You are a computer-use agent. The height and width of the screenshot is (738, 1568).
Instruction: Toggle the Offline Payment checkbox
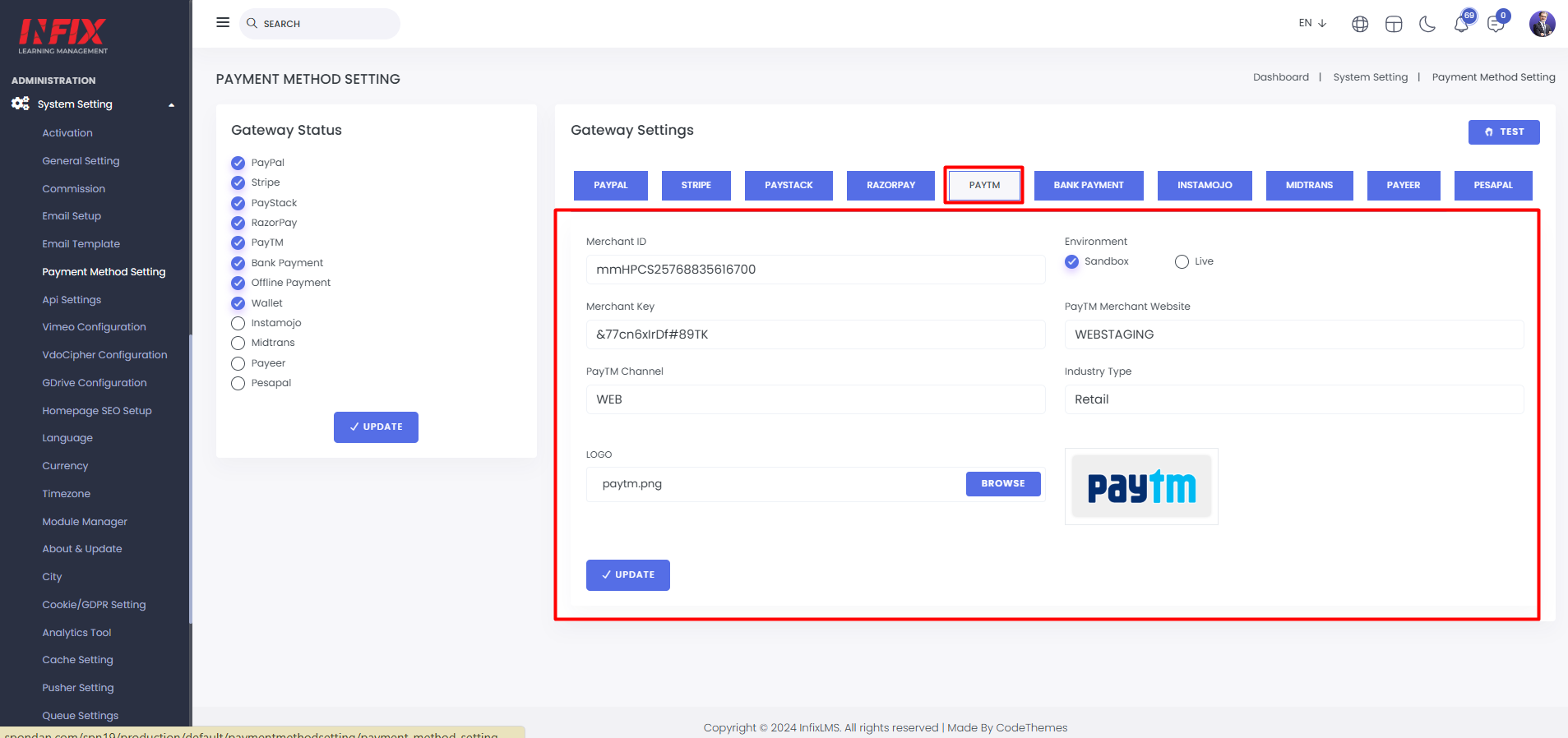coord(238,283)
